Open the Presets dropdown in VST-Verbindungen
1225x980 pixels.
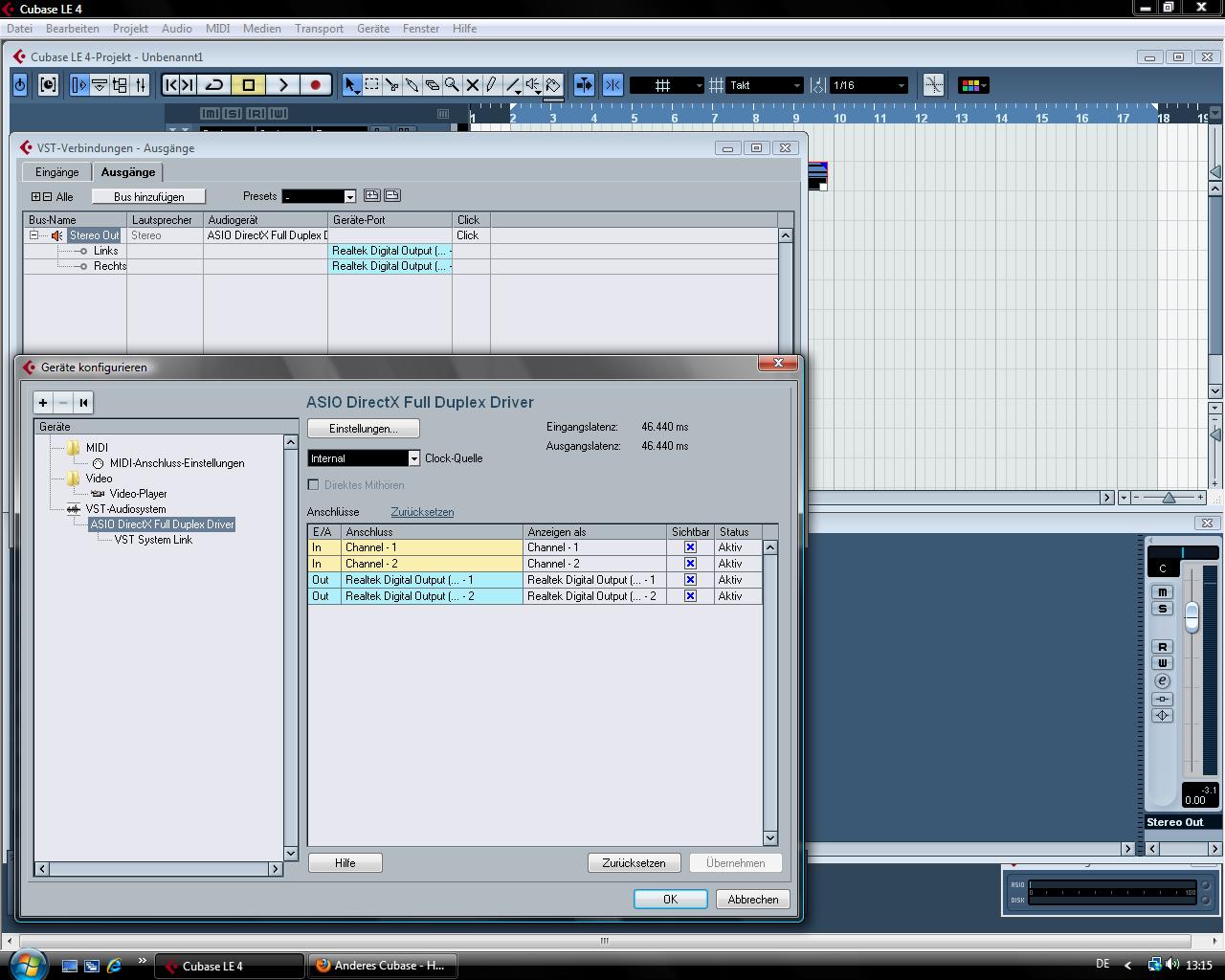(x=349, y=196)
